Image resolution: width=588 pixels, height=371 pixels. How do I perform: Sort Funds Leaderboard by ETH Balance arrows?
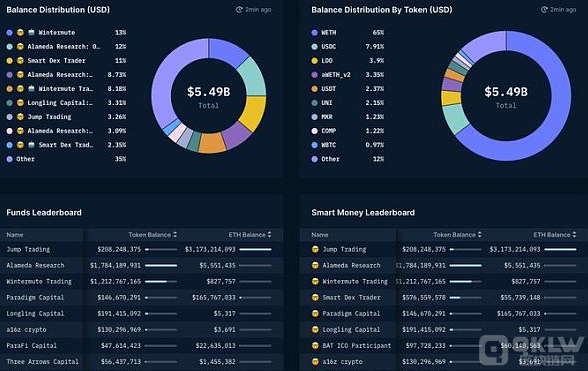click(269, 235)
